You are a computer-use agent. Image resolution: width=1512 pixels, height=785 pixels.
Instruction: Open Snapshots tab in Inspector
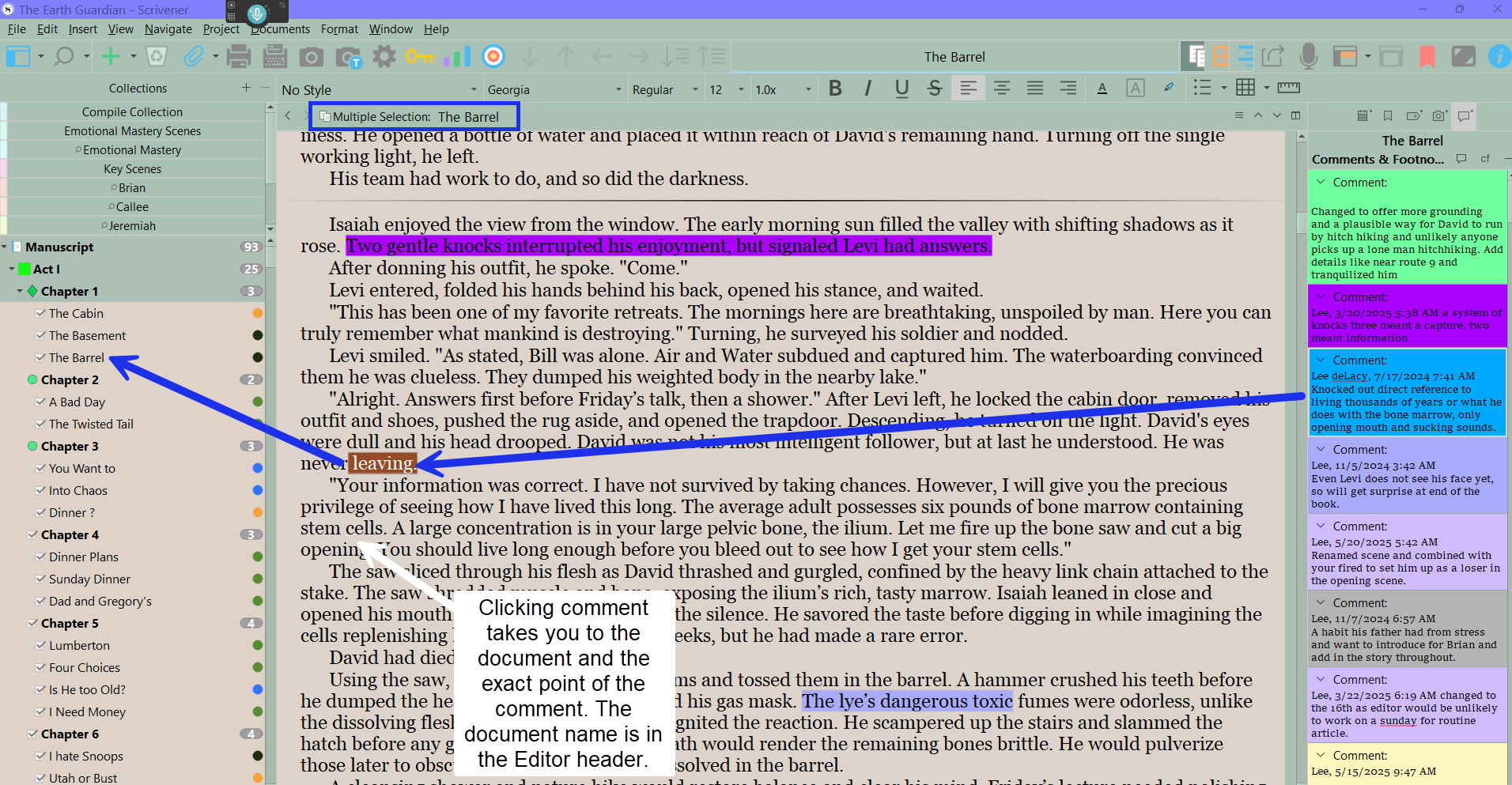(x=1438, y=116)
